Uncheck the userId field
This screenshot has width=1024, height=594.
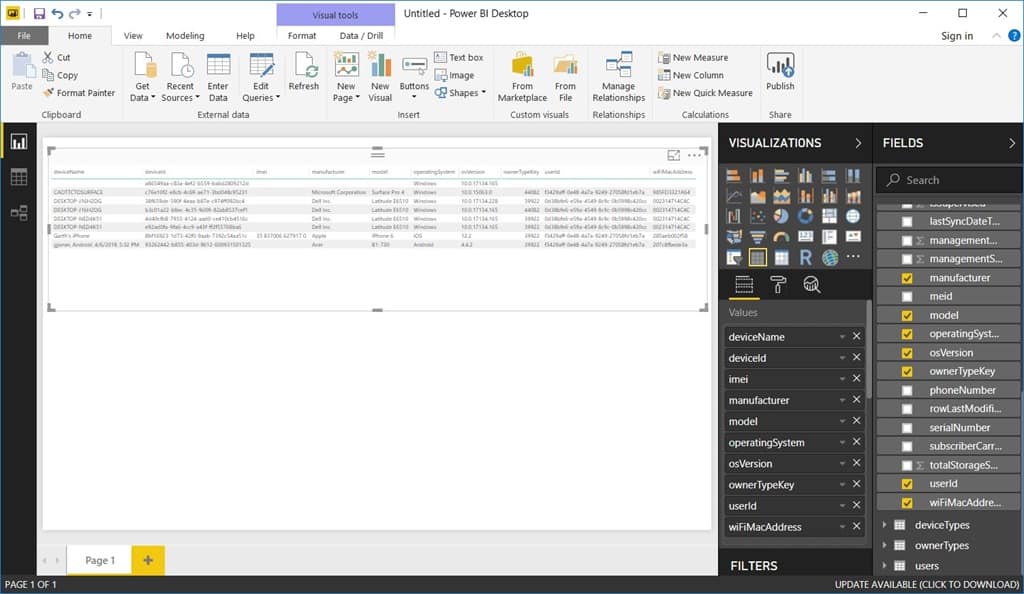click(x=907, y=484)
